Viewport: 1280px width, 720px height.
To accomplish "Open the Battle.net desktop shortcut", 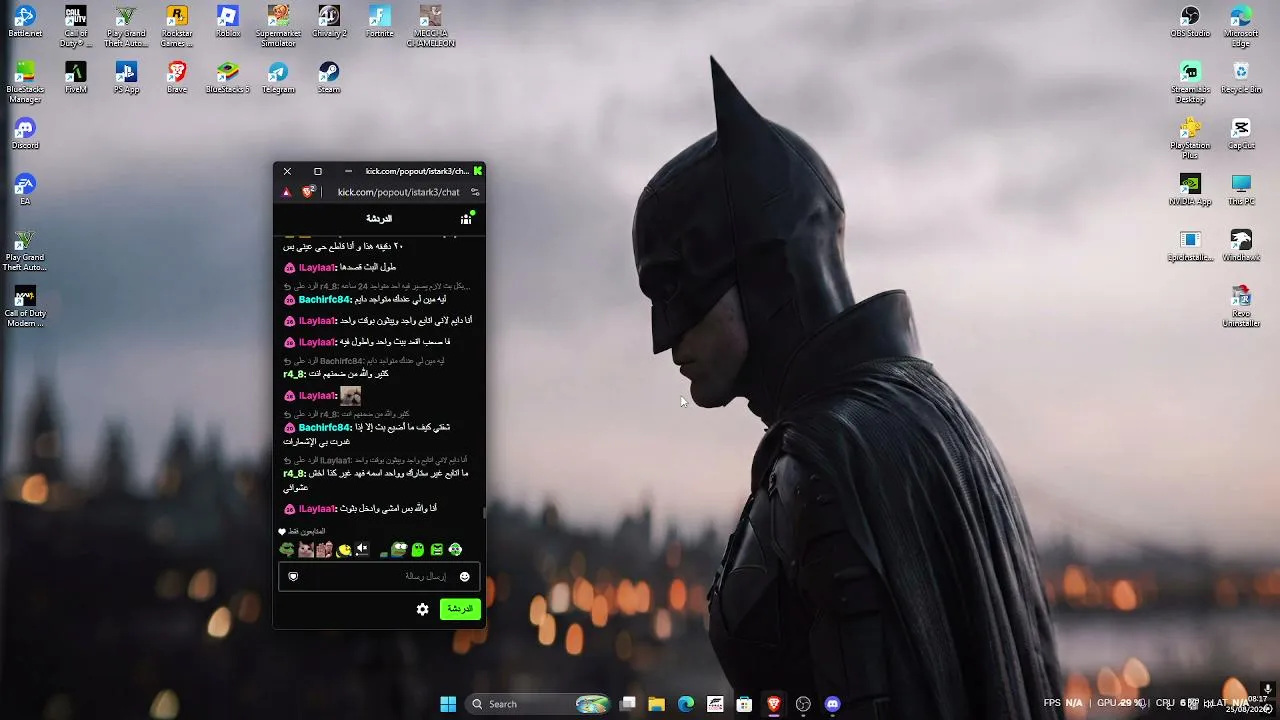I will click(x=25, y=22).
